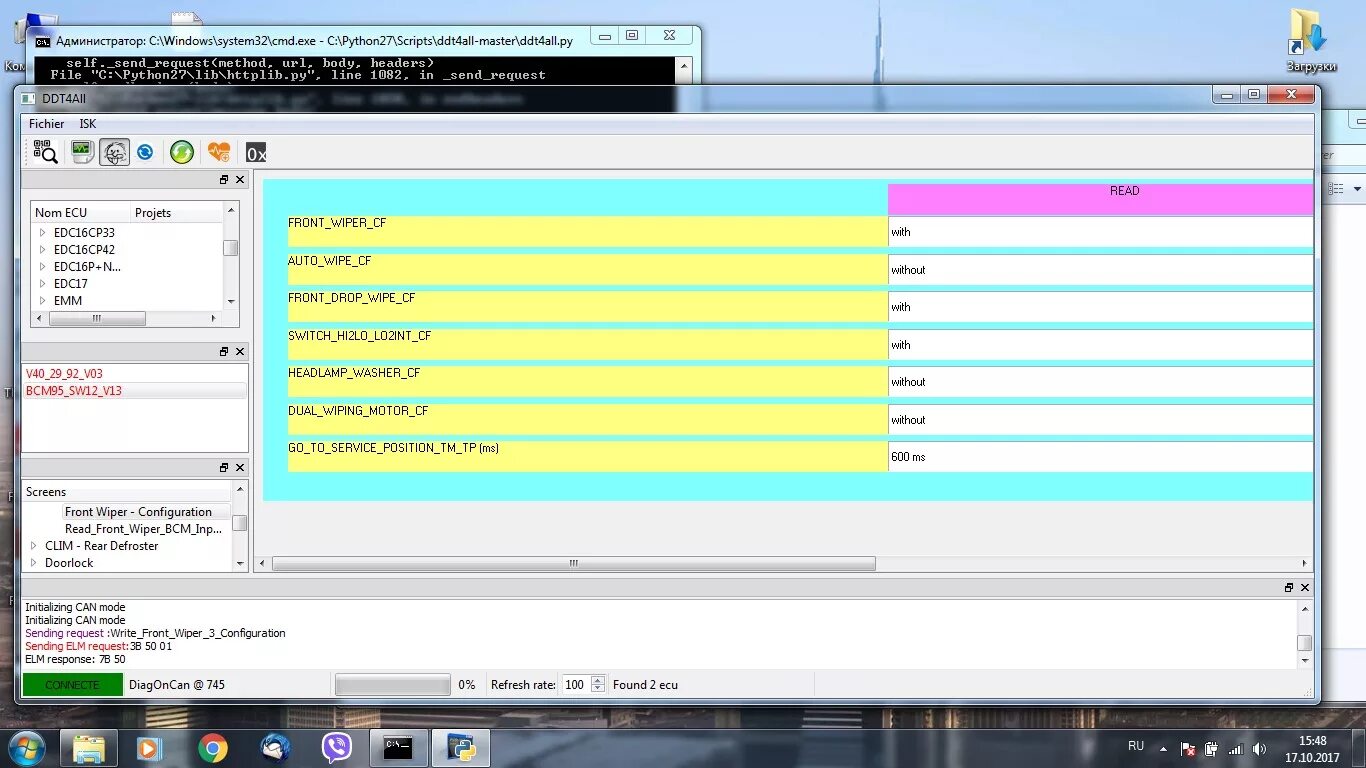Expand the EDC16P+N... tree node
The image size is (1366, 768).
pos(42,267)
